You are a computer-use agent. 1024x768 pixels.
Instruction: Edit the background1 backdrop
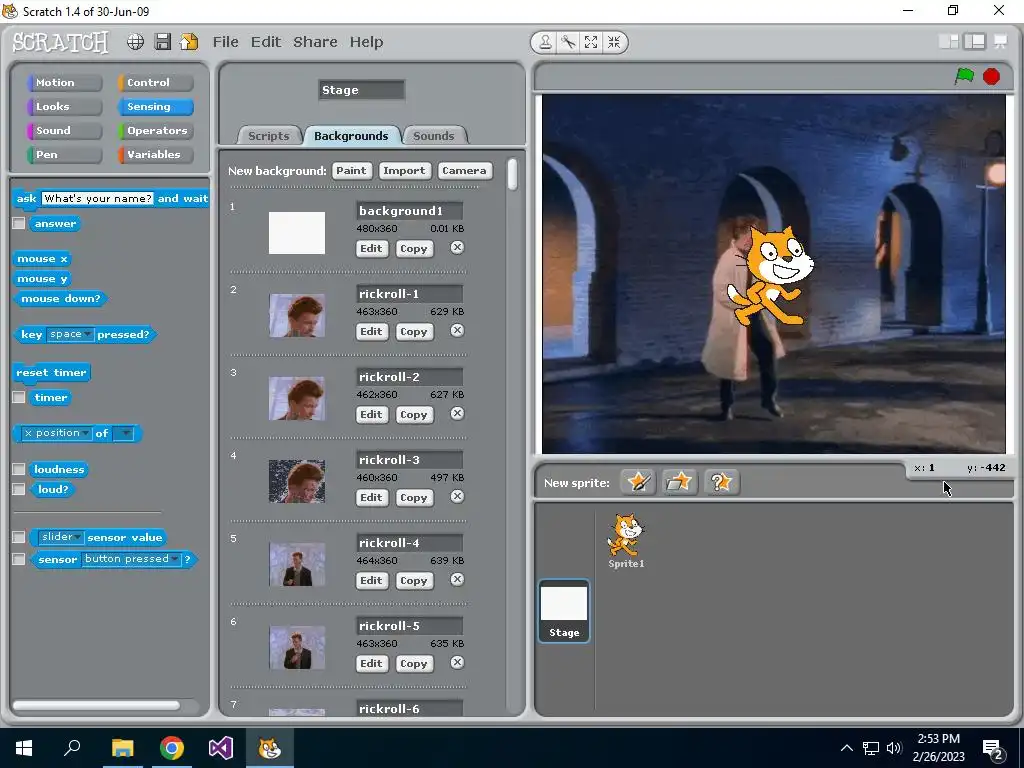click(x=372, y=249)
